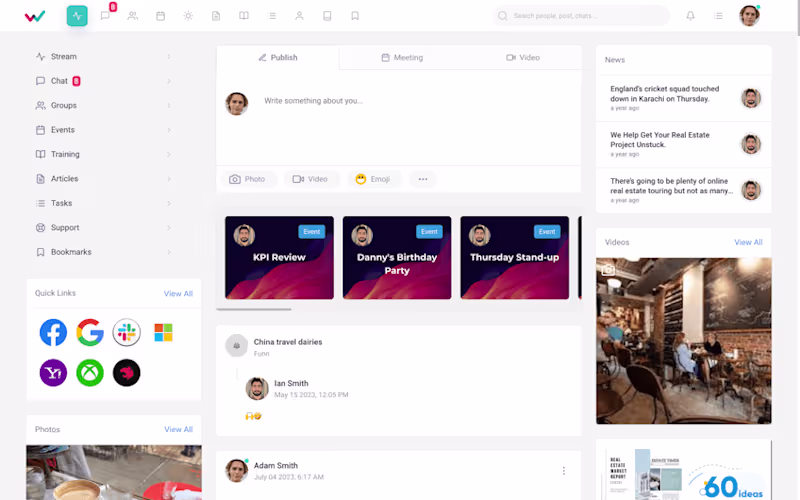Go to Stream in sidebar
The height and width of the screenshot is (500, 800).
pyautogui.click(x=63, y=57)
